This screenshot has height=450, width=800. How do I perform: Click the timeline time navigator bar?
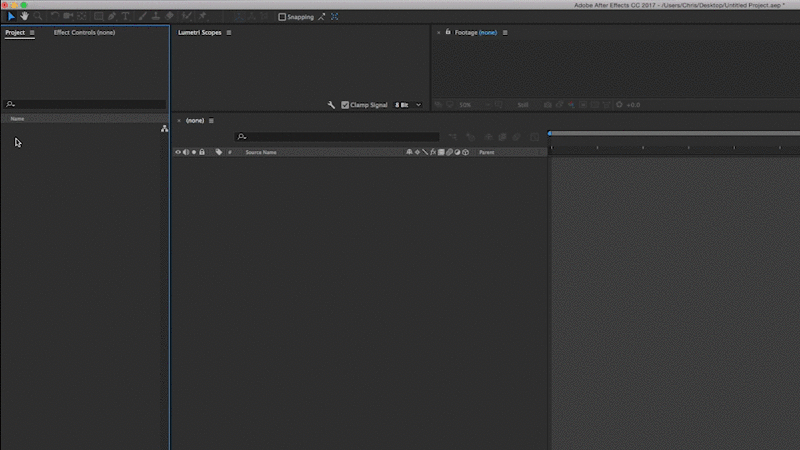point(676,133)
